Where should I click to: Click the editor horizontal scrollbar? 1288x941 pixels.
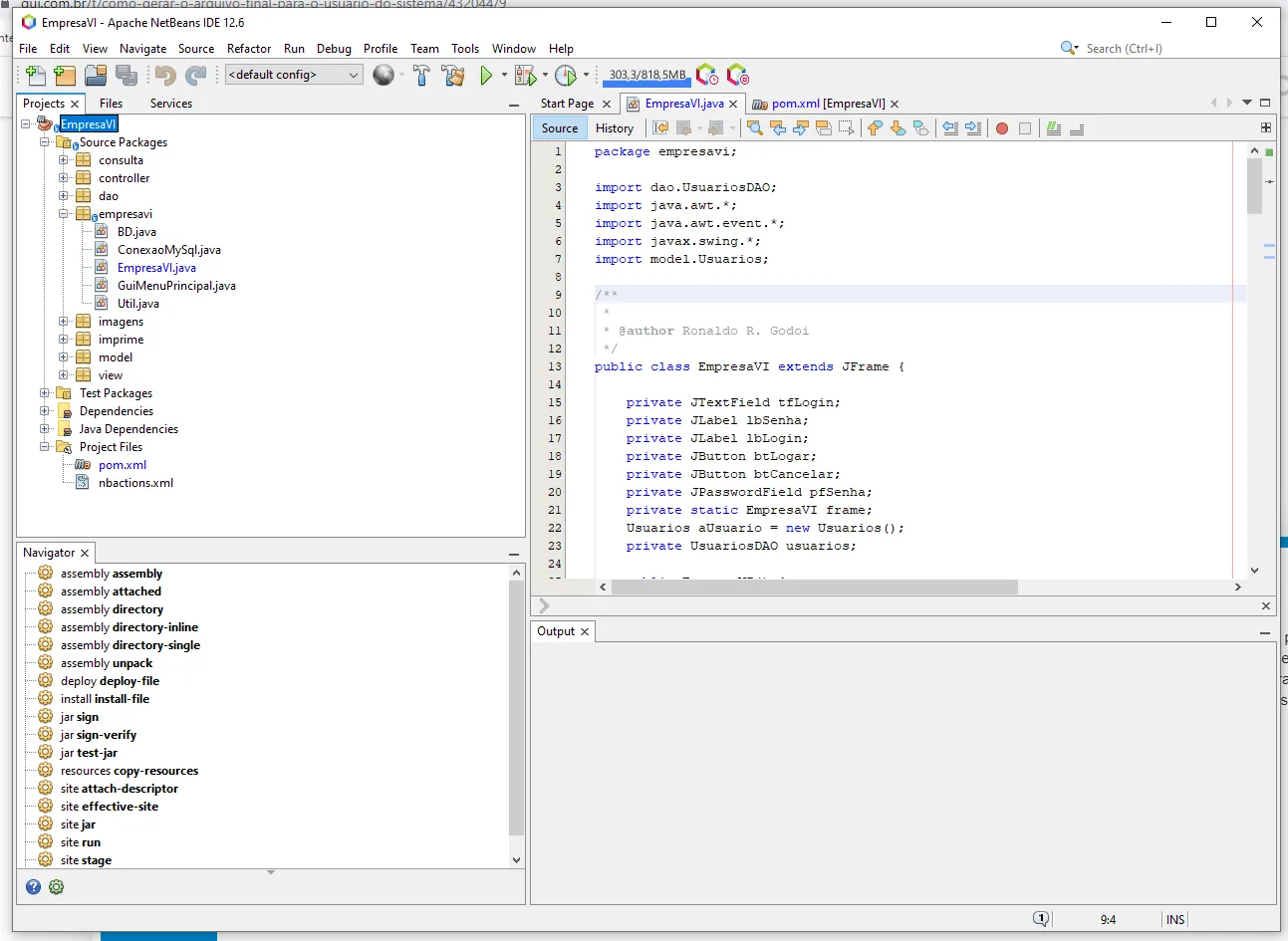(x=815, y=588)
